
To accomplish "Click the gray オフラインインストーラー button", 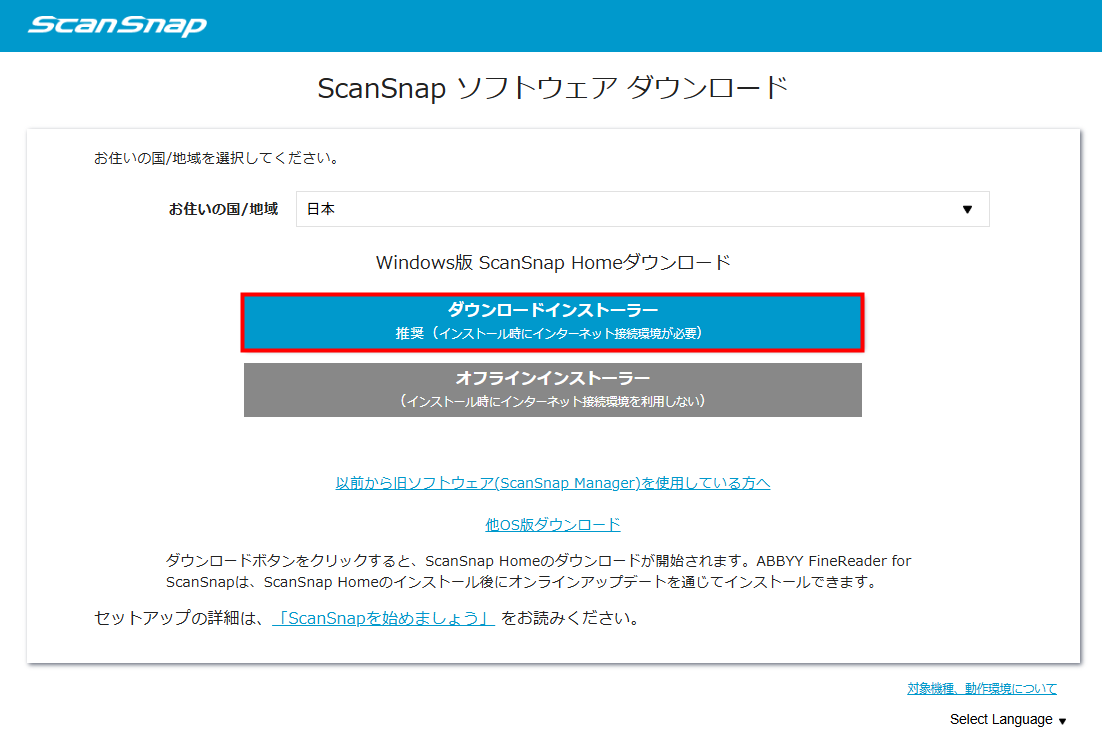I will (x=552, y=389).
